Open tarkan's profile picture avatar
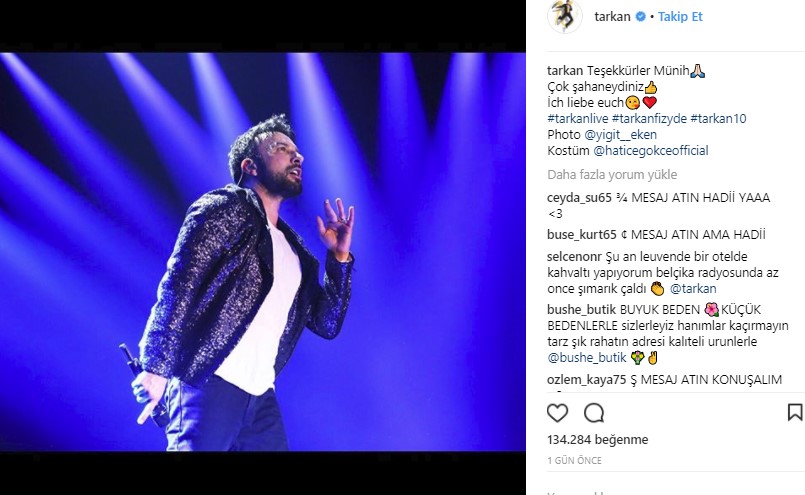The image size is (805, 495). coord(565,16)
